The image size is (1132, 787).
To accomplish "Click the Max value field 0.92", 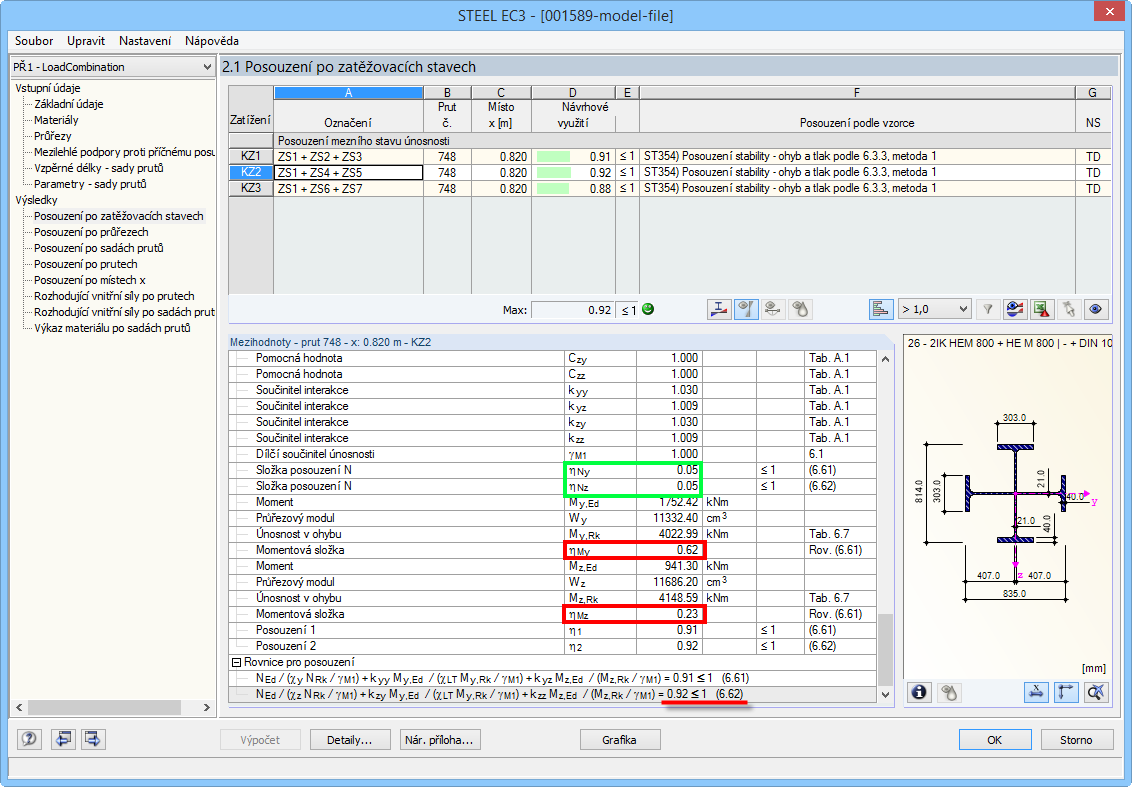I will pos(573,310).
